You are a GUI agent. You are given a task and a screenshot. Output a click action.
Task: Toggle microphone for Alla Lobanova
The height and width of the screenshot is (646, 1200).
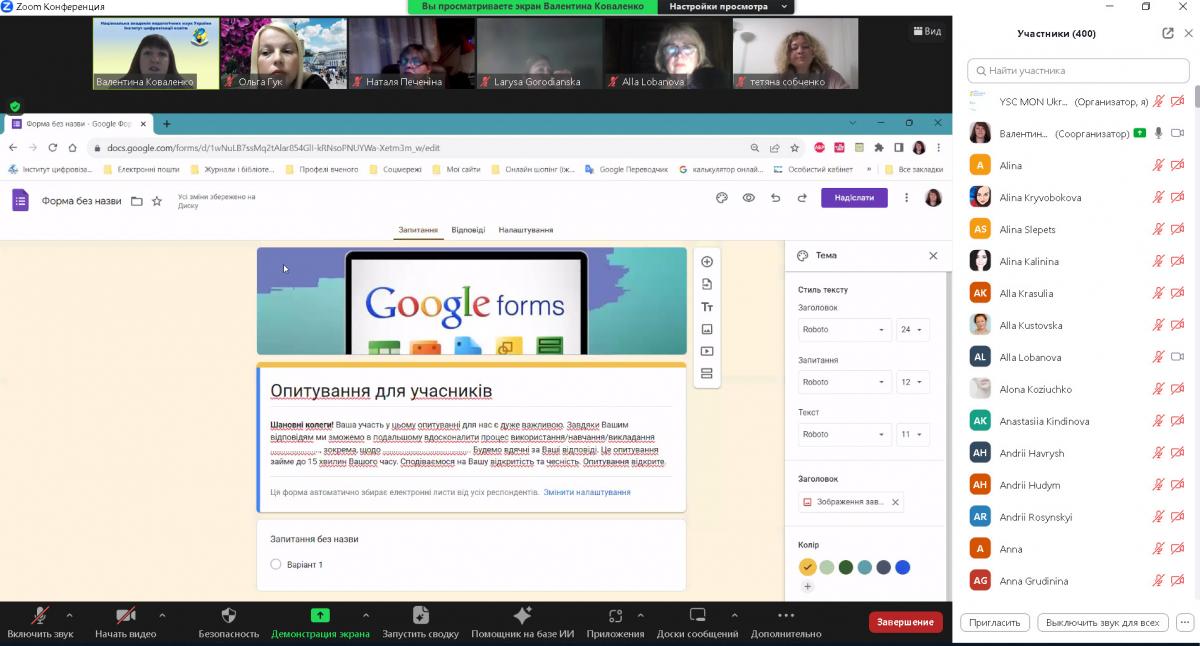click(x=1159, y=357)
